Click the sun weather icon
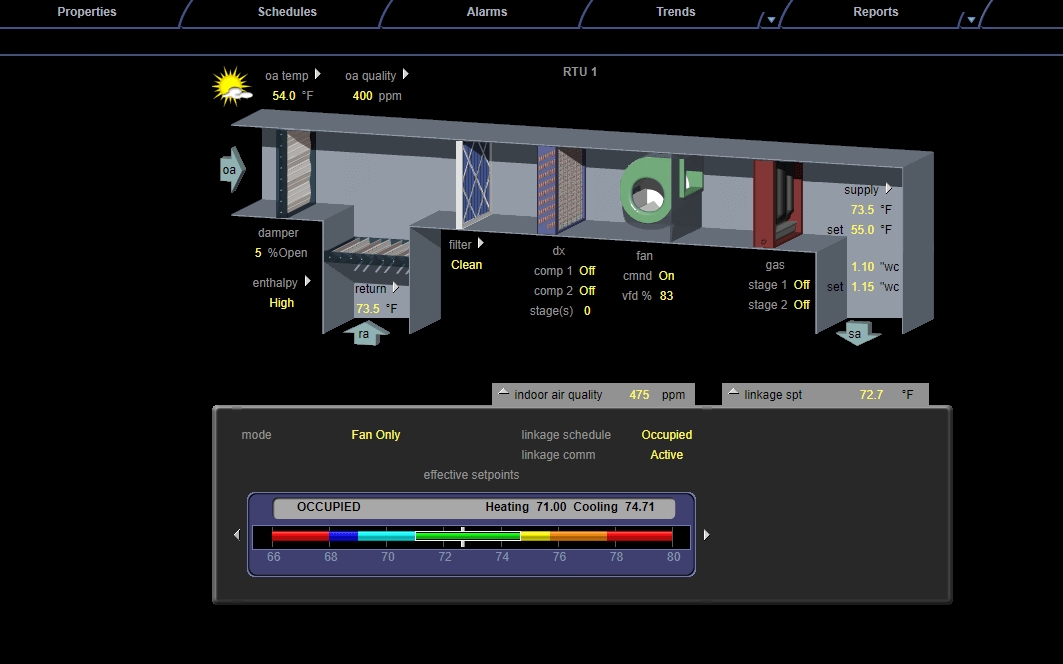This screenshot has width=1063, height=664. click(x=232, y=86)
